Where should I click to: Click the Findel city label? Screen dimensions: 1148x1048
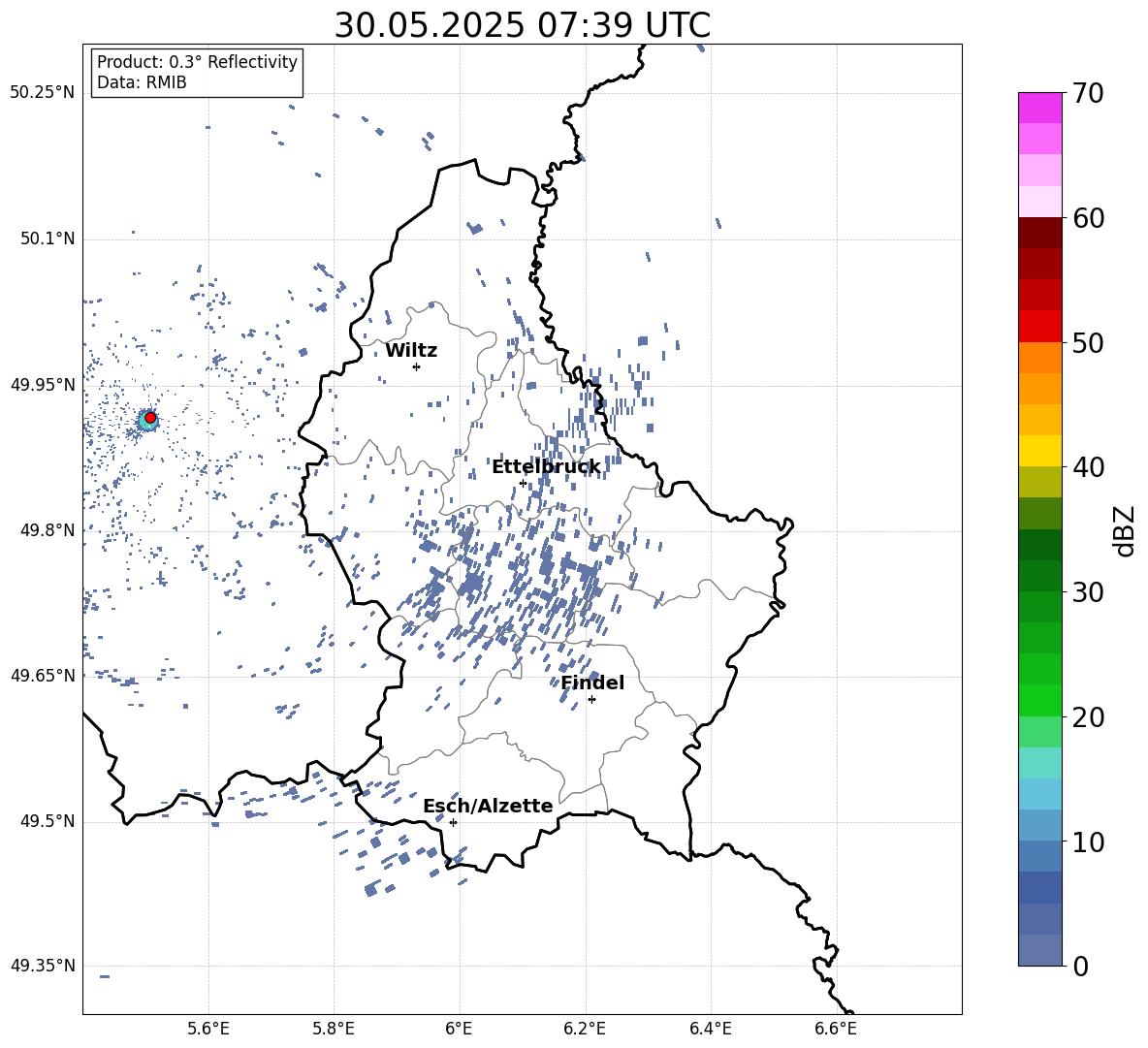592,683
